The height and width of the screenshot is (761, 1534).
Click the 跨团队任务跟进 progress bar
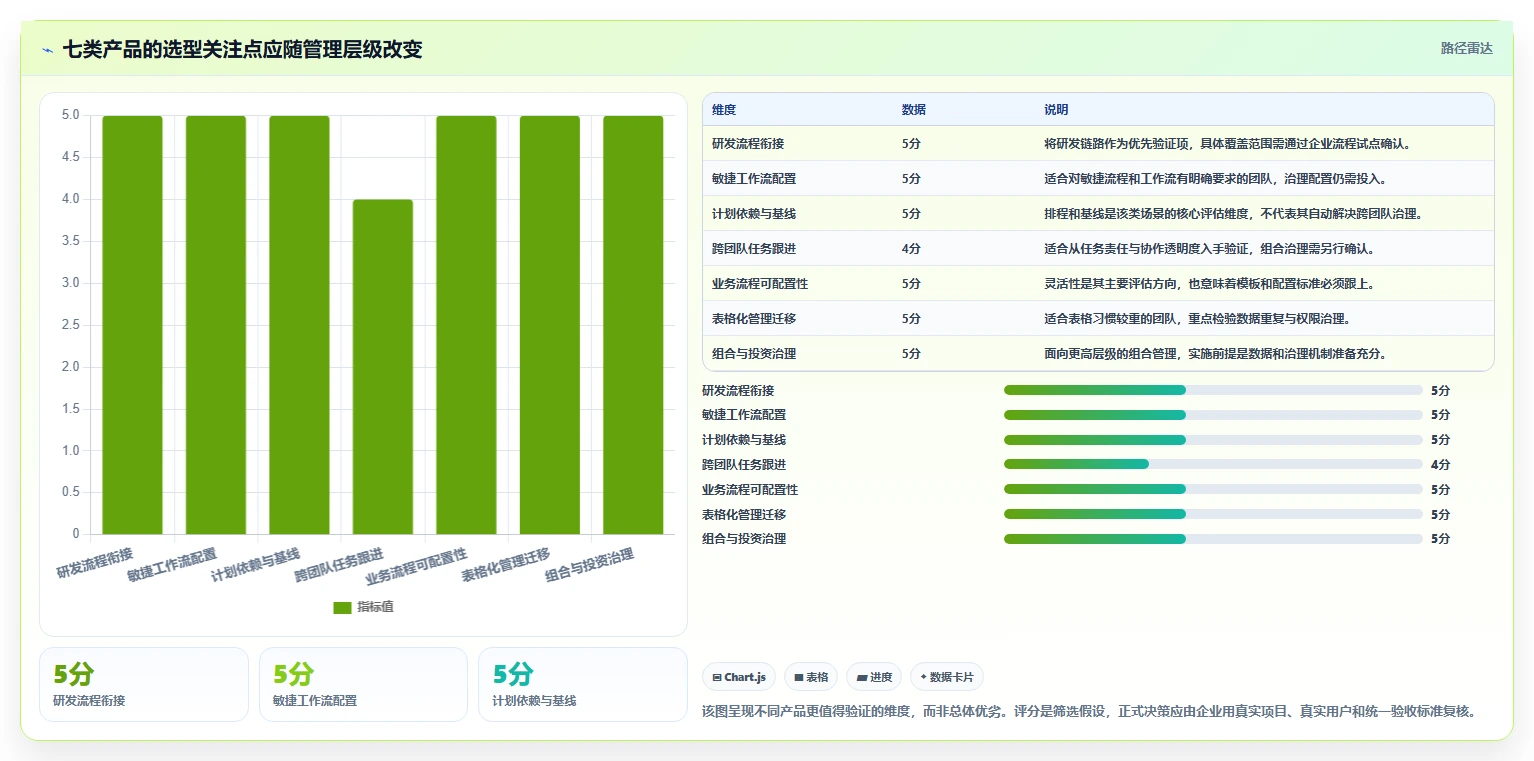[x=1213, y=464]
